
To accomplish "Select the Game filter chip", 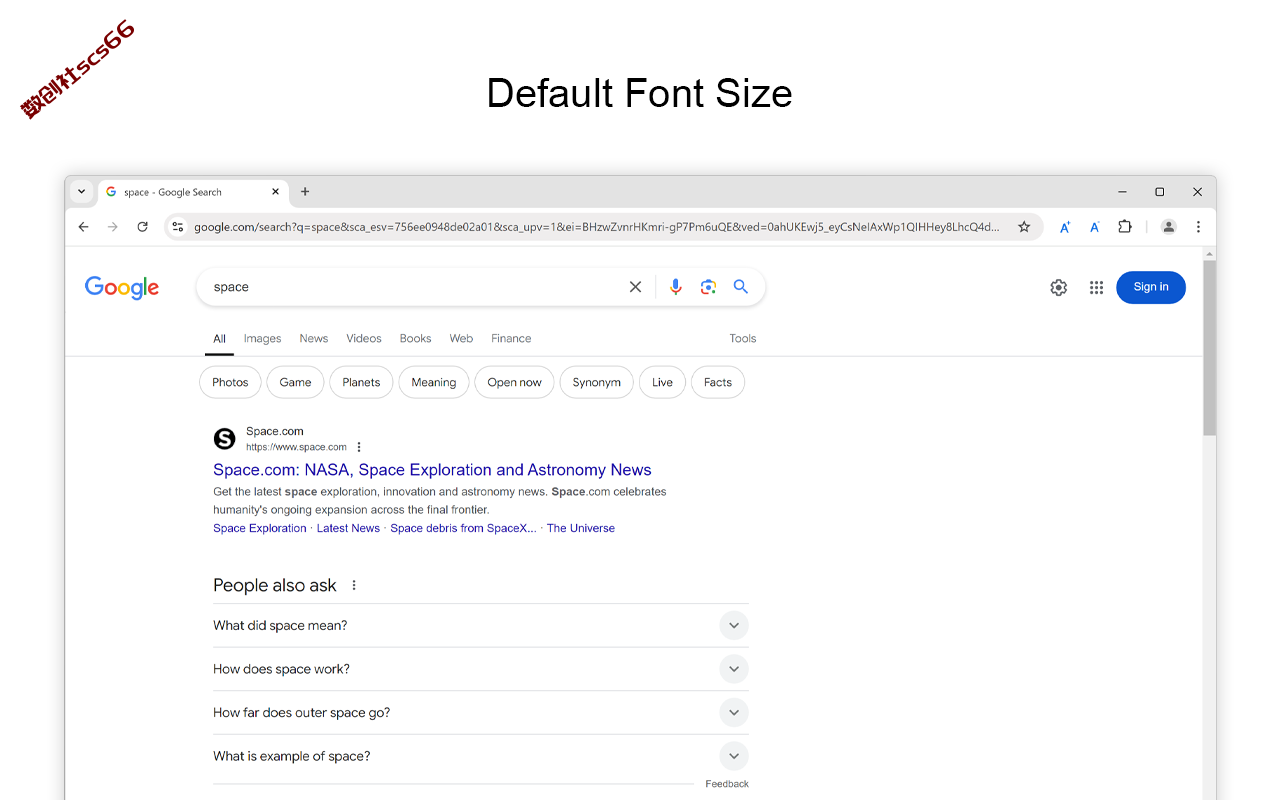I will (x=295, y=382).
